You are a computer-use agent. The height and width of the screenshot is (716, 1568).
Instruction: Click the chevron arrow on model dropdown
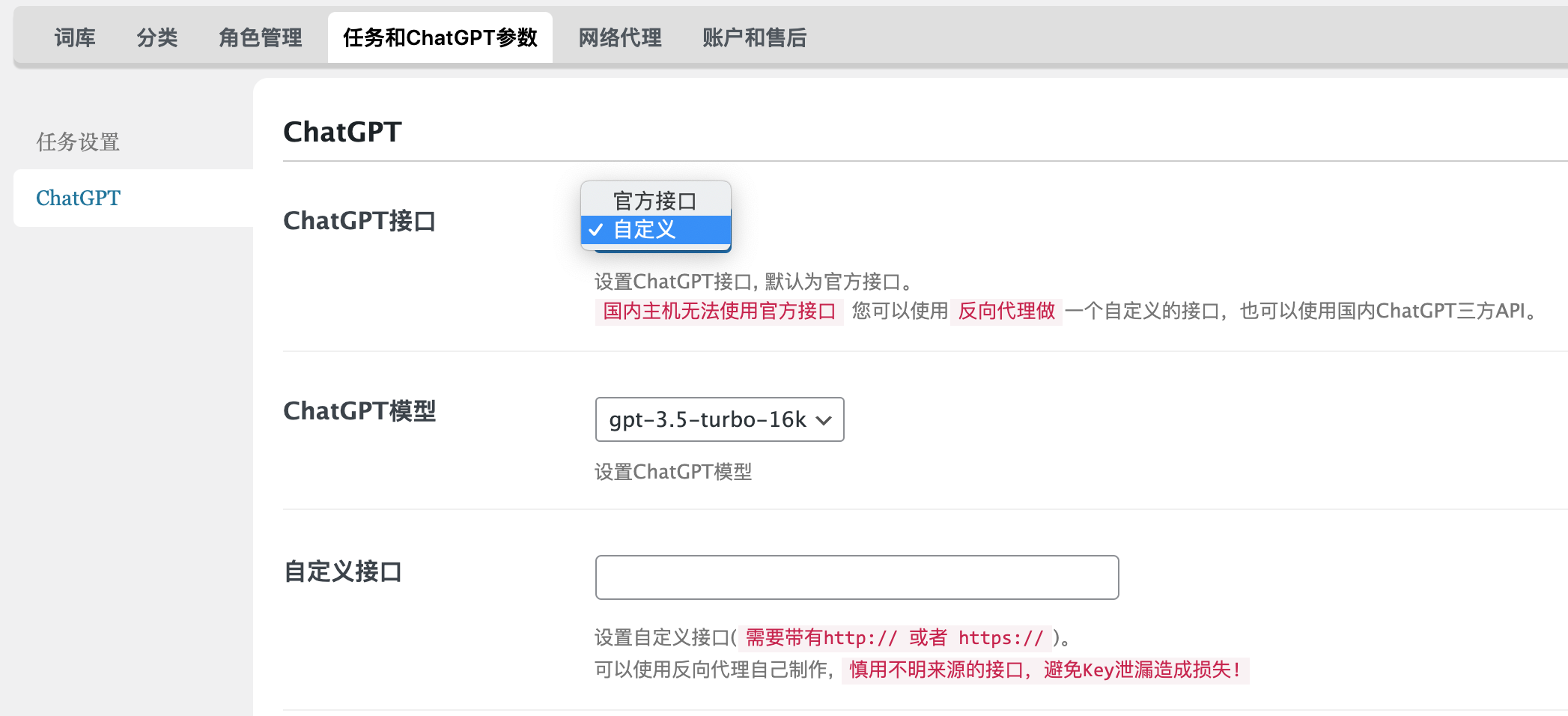(x=824, y=420)
